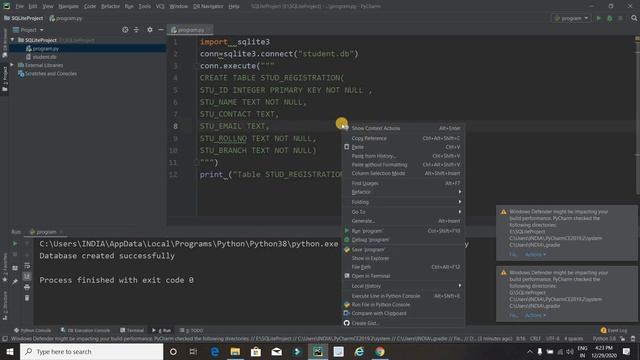Open Actions dropdown in upper notification
Image resolution: width=640 pixels, height=360 pixels.
(x=535, y=255)
